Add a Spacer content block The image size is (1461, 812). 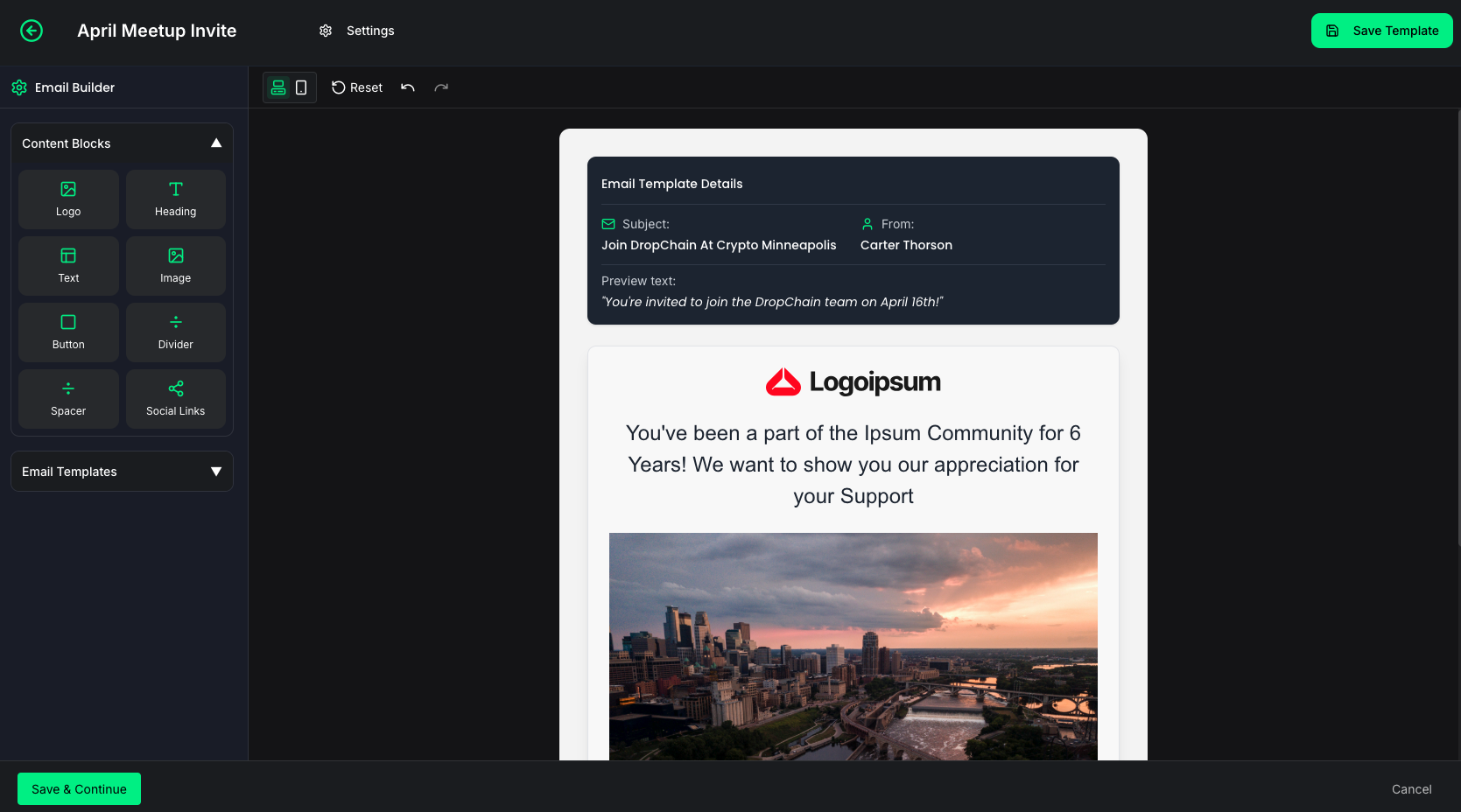(68, 399)
